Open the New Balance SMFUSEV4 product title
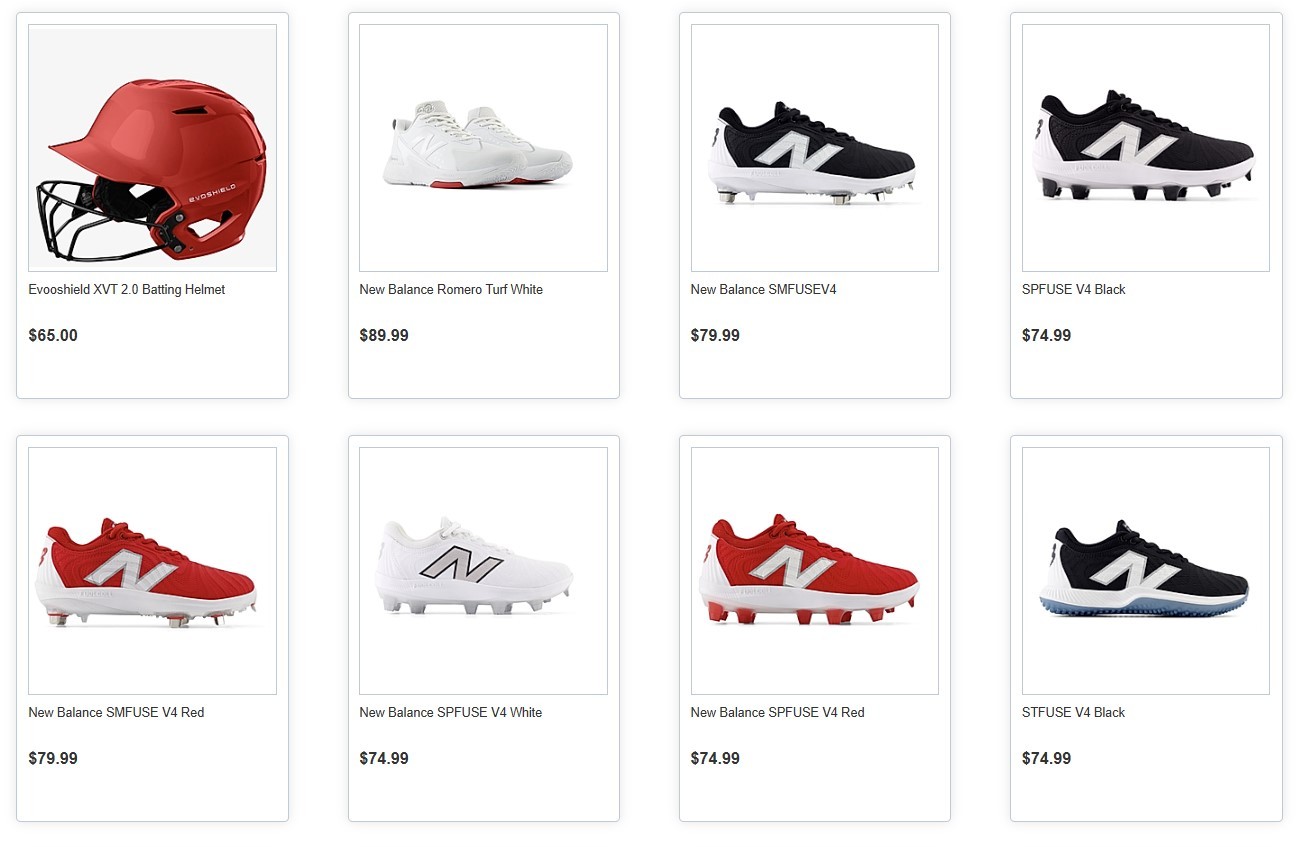 pos(763,290)
